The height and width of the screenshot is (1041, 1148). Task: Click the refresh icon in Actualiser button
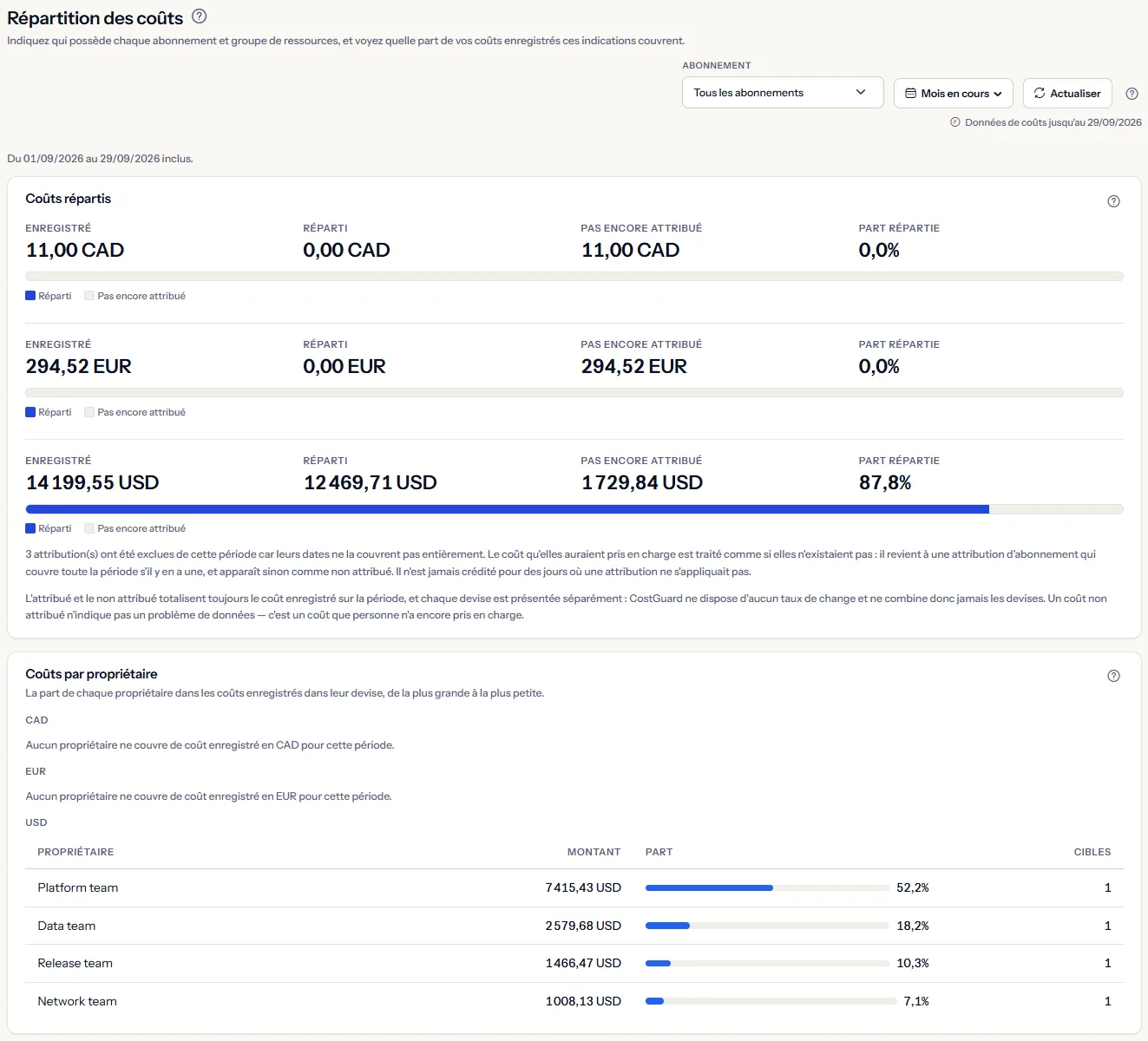[x=1040, y=93]
